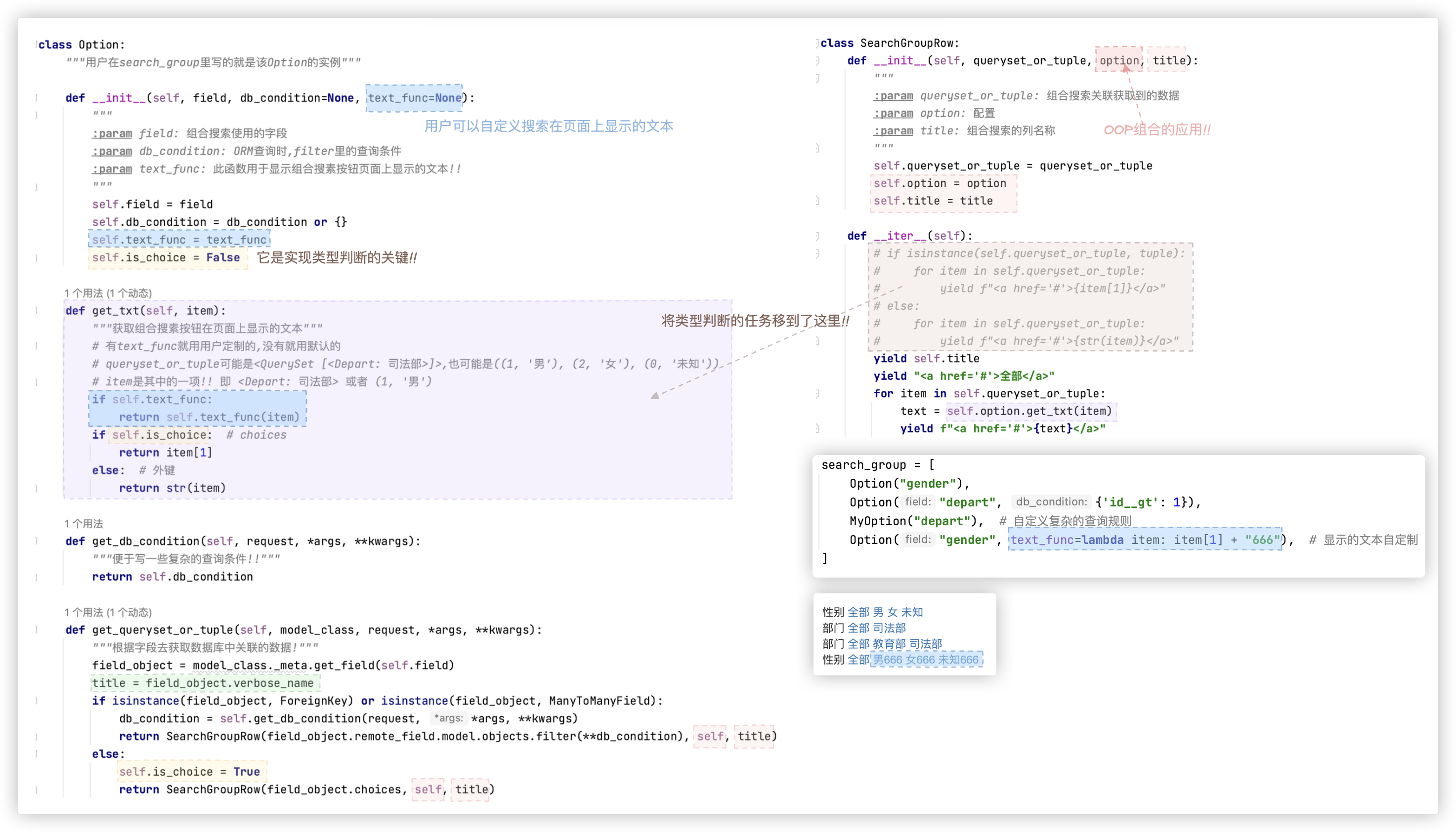
Task: Click the *args: inlay hint in get_db_condition call
Action: pos(449,718)
